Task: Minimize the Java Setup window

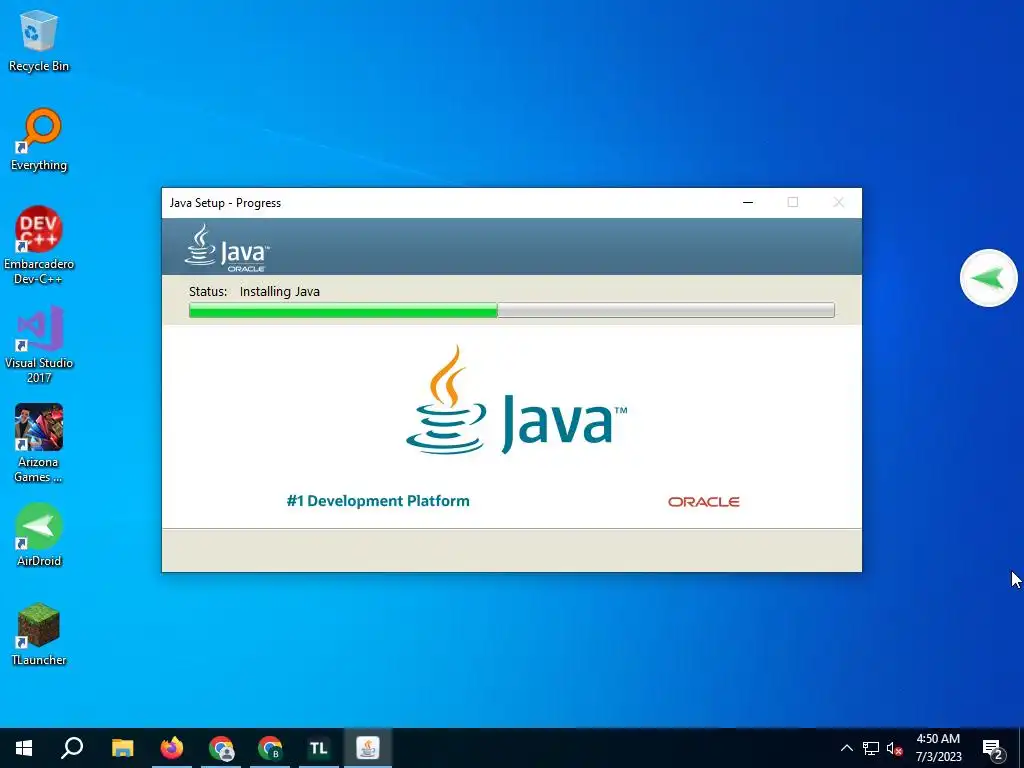Action: click(748, 202)
